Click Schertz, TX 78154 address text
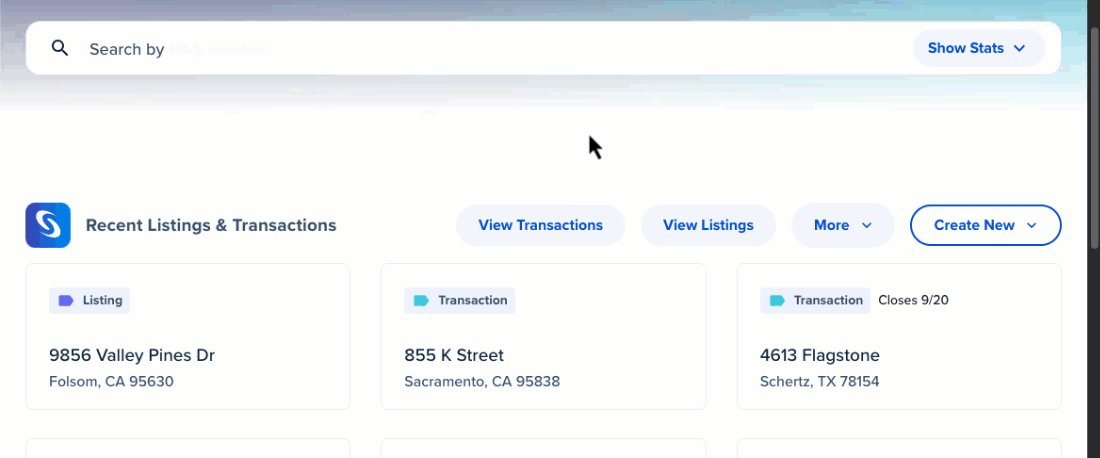Viewport: 1100px width, 458px height. point(819,382)
